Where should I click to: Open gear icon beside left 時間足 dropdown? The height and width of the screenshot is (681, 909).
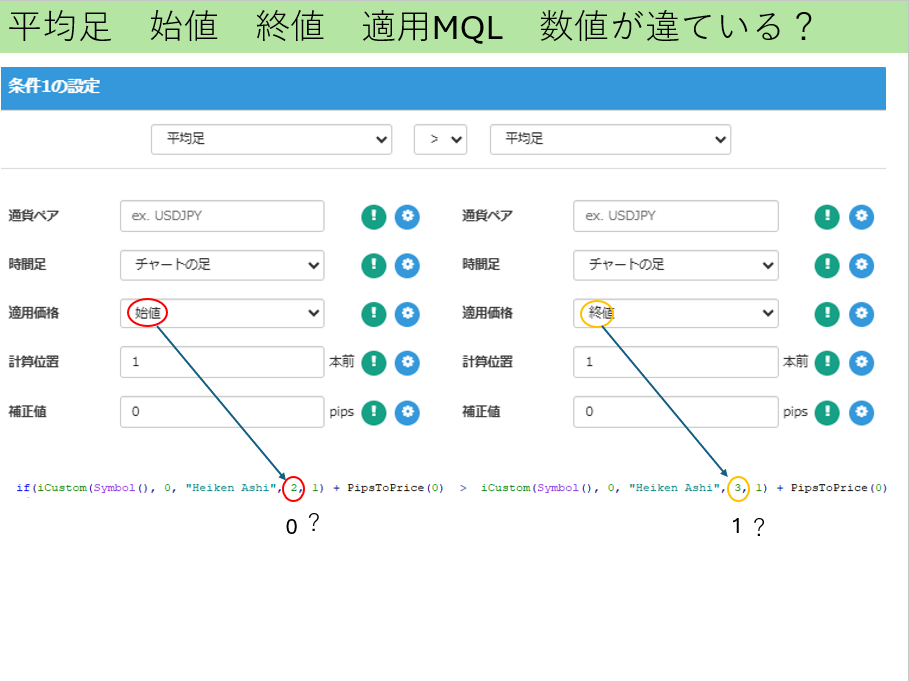pos(409,265)
